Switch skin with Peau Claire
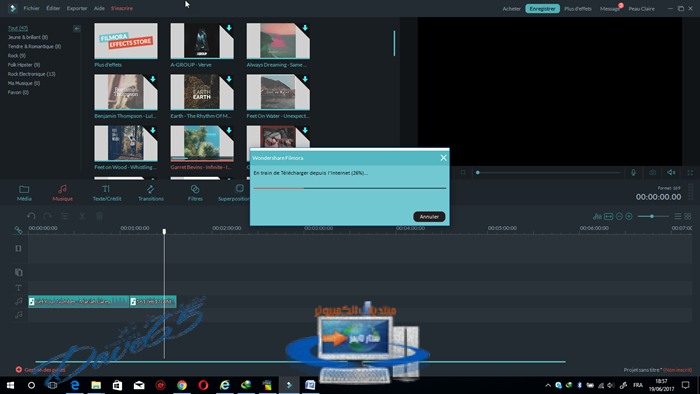 pos(642,8)
